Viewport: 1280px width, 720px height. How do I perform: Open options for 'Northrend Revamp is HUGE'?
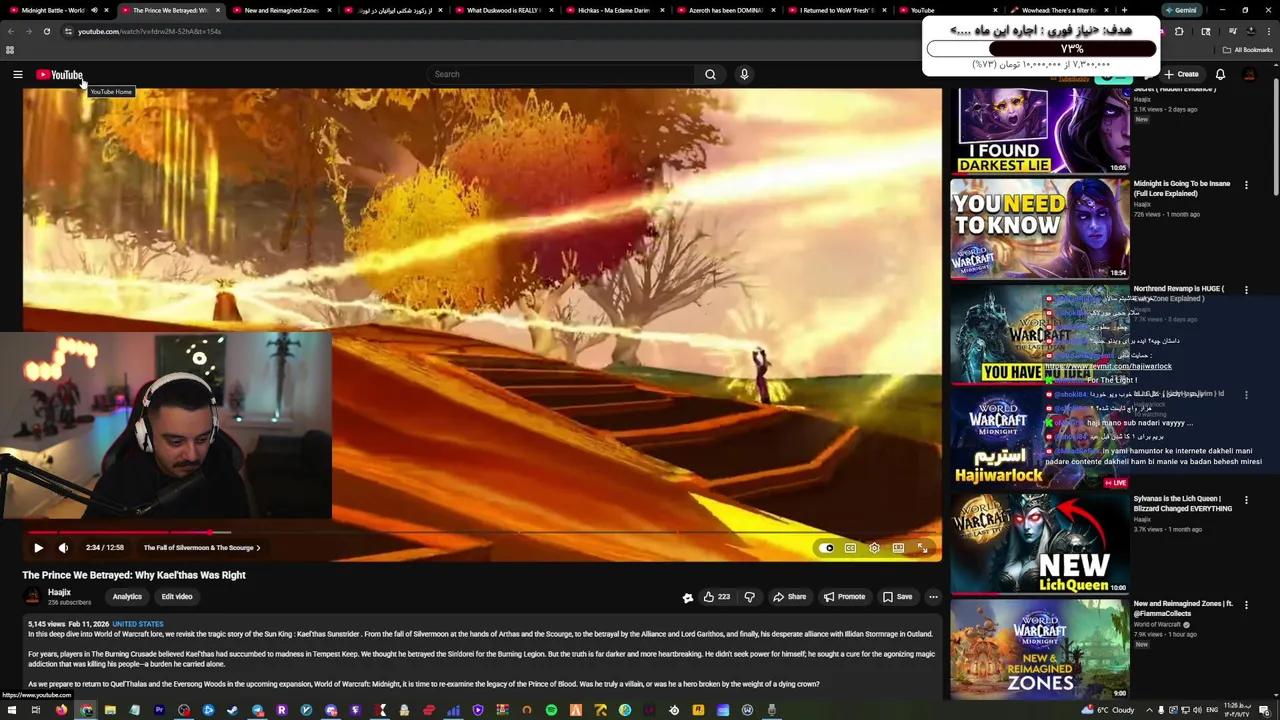click(x=1246, y=290)
